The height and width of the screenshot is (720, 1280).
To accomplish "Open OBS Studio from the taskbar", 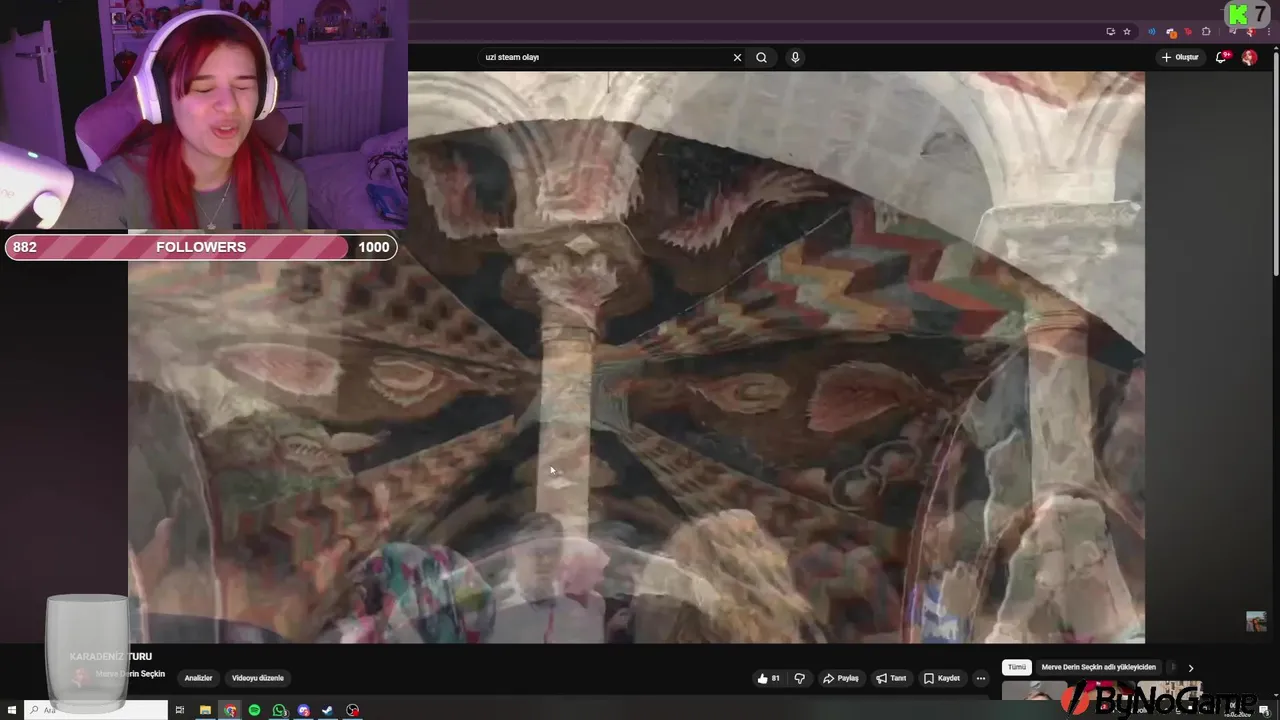I will click(352, 710).
